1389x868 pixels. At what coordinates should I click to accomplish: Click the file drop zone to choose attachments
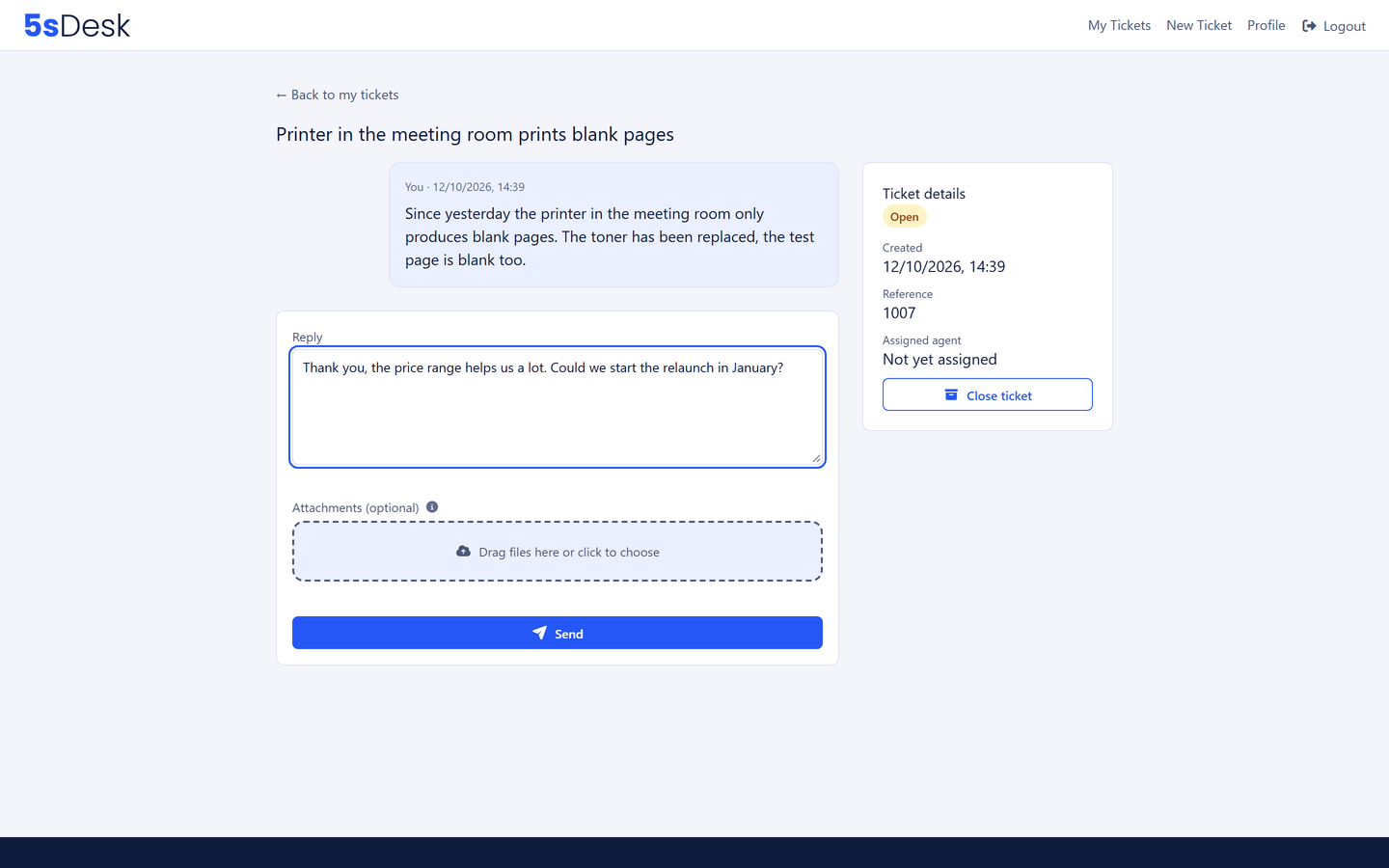[558, 552]
